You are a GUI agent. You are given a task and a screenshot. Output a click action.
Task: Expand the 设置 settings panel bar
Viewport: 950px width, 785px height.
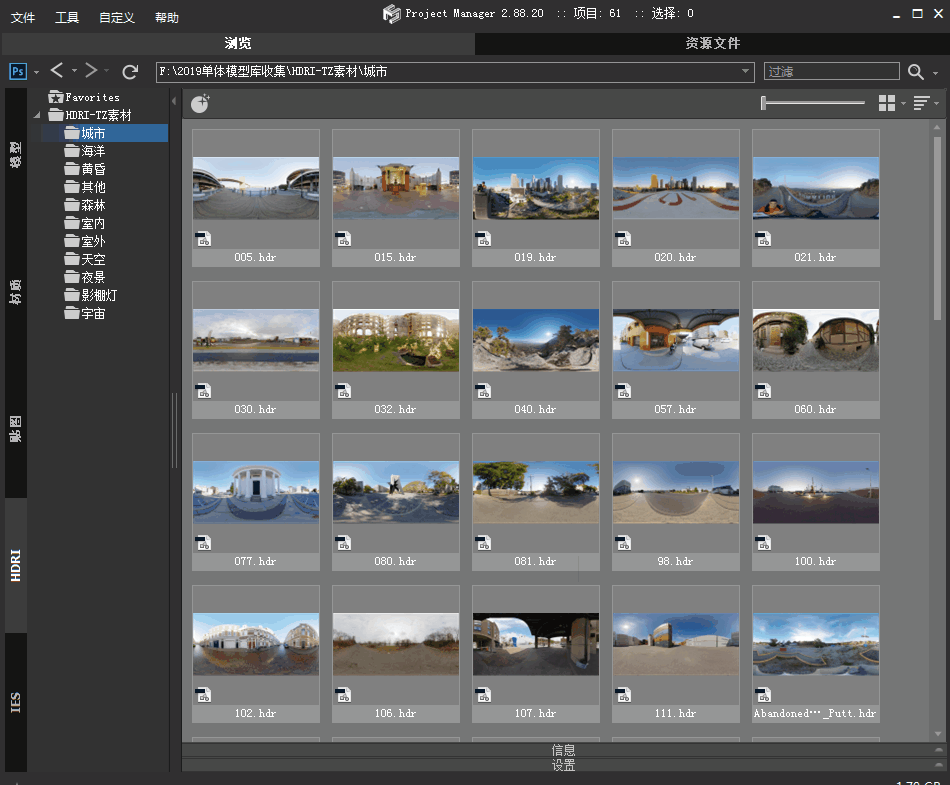point(563,765)
